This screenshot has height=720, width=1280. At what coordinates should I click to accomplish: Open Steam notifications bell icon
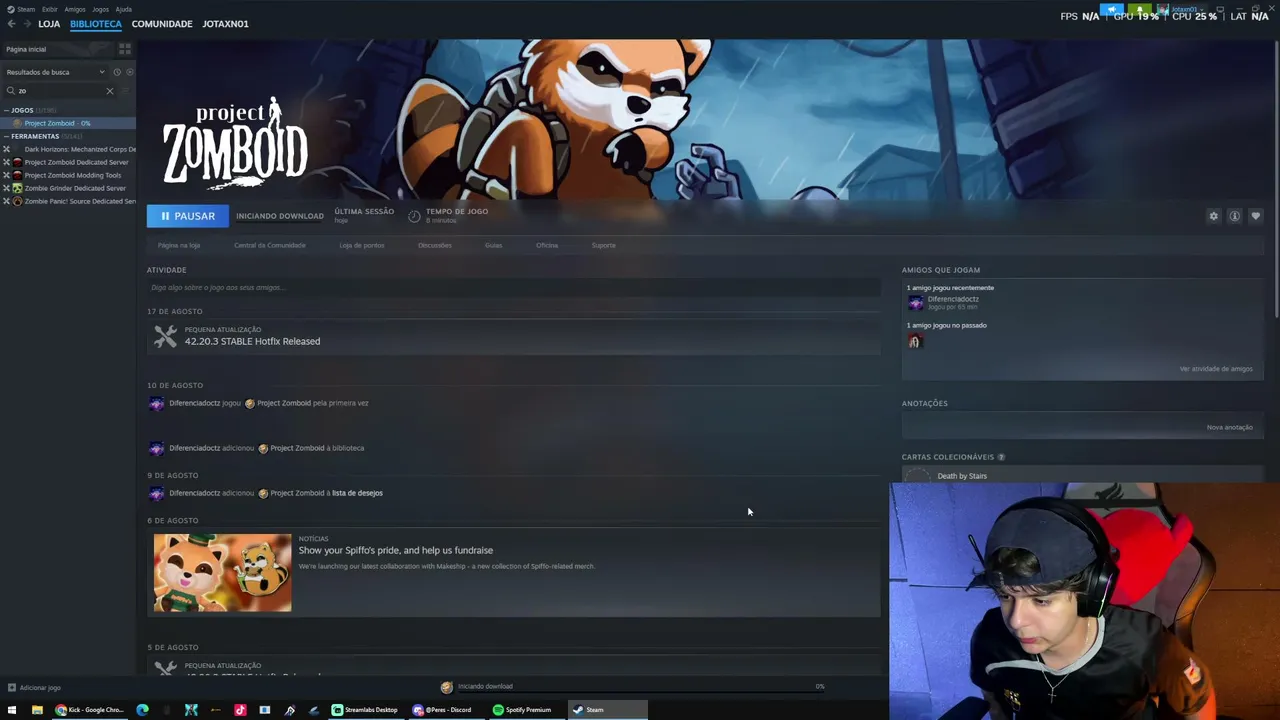click(x=1138, y=9)
